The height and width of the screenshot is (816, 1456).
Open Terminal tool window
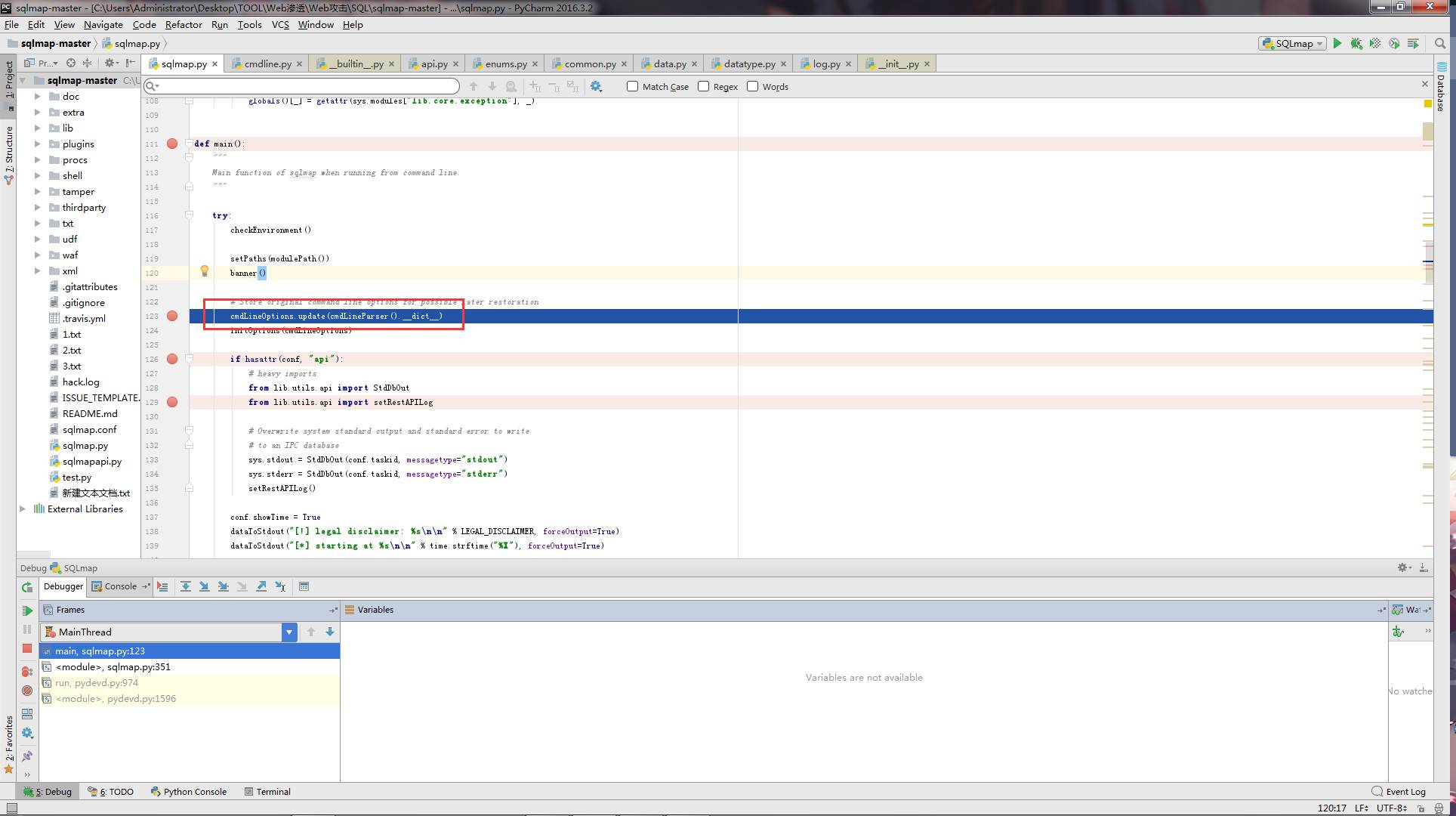pyautogui.click(x=267, y=792)
